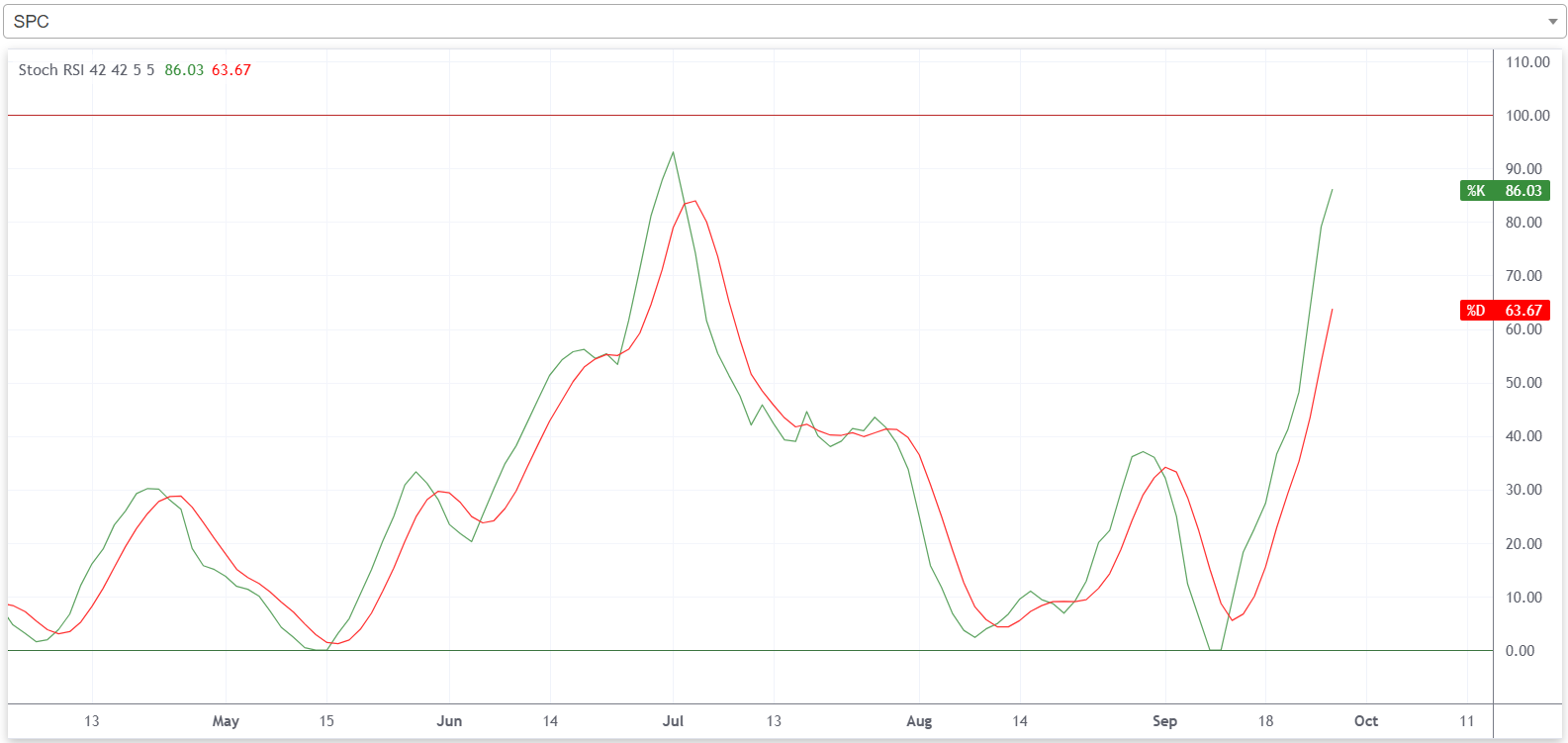The image size is (1568, 743).
Task: Click the 0.00 value on price scale
Action: click(1520, 651)
